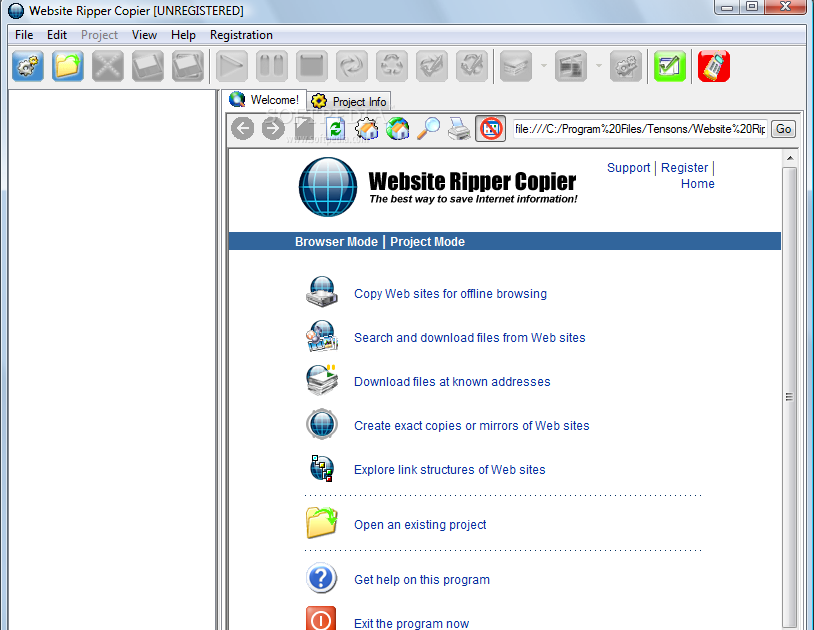Open the Help menu
This screenshot has height=630, width=814.
pos(183,35)
